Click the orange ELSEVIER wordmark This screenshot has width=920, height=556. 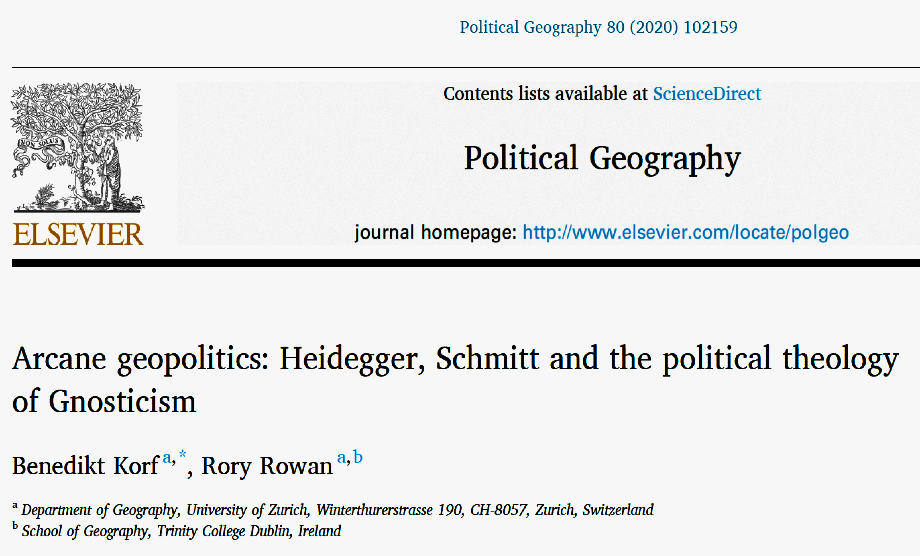78,233
